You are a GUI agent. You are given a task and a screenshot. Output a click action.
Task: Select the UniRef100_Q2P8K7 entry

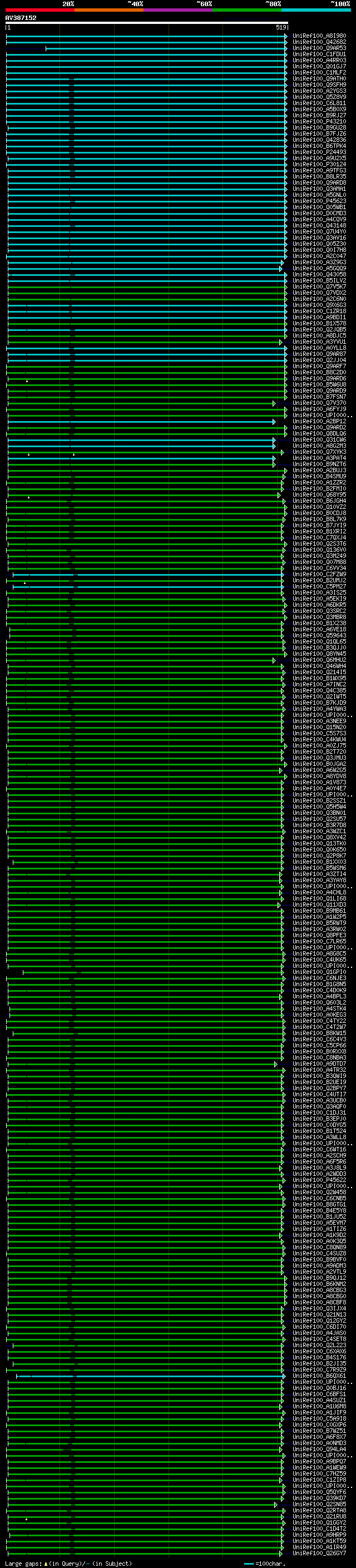click(319, 856)
